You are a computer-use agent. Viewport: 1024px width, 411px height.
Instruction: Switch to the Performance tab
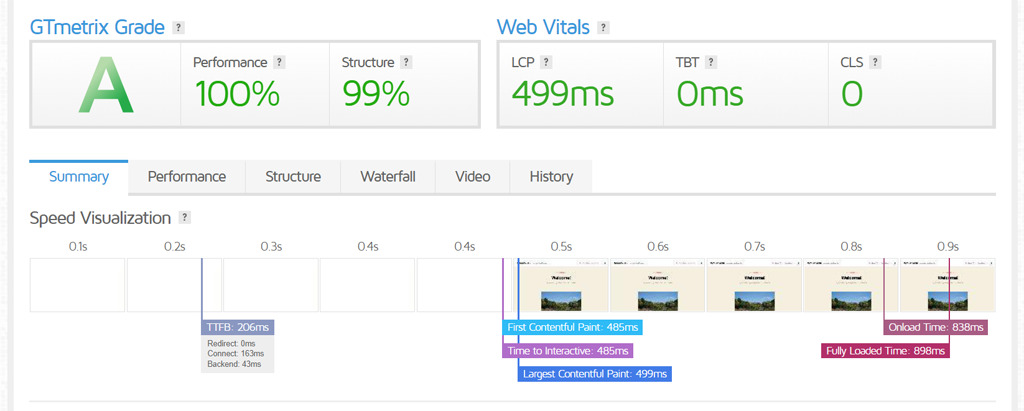click(x=187, y=177)
